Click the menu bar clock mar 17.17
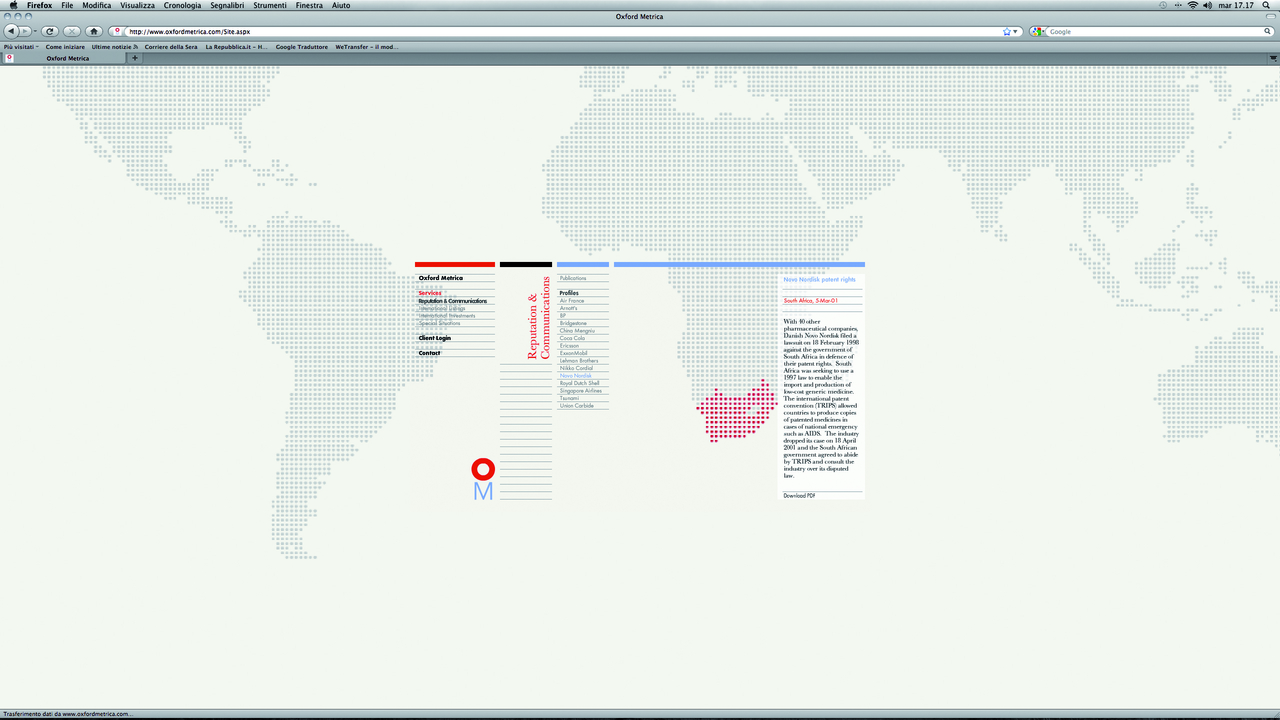Screen dimensions: 1280x720 (1236, 5)
